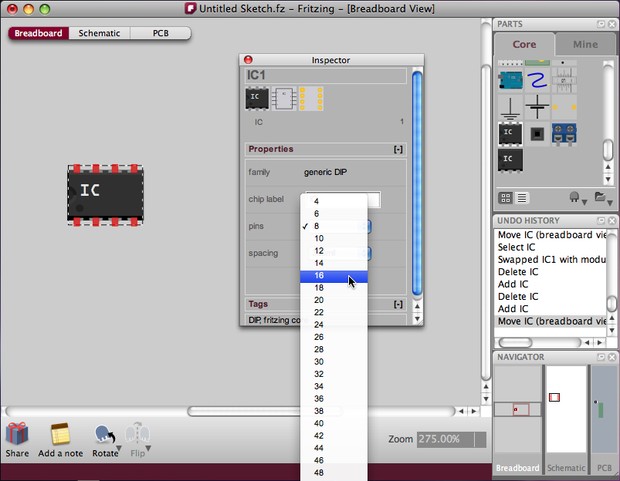Pick the battery/power symbol part in Parts bin
Image resolution: width=620 pixels, height=481 pixels.
pyautogui.click(x=537, y=107)
